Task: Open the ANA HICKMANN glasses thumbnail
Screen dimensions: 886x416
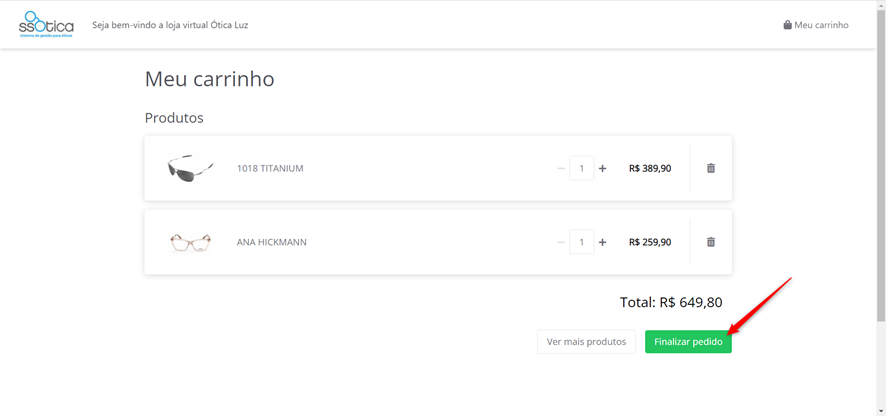Action: click(190, 242)
